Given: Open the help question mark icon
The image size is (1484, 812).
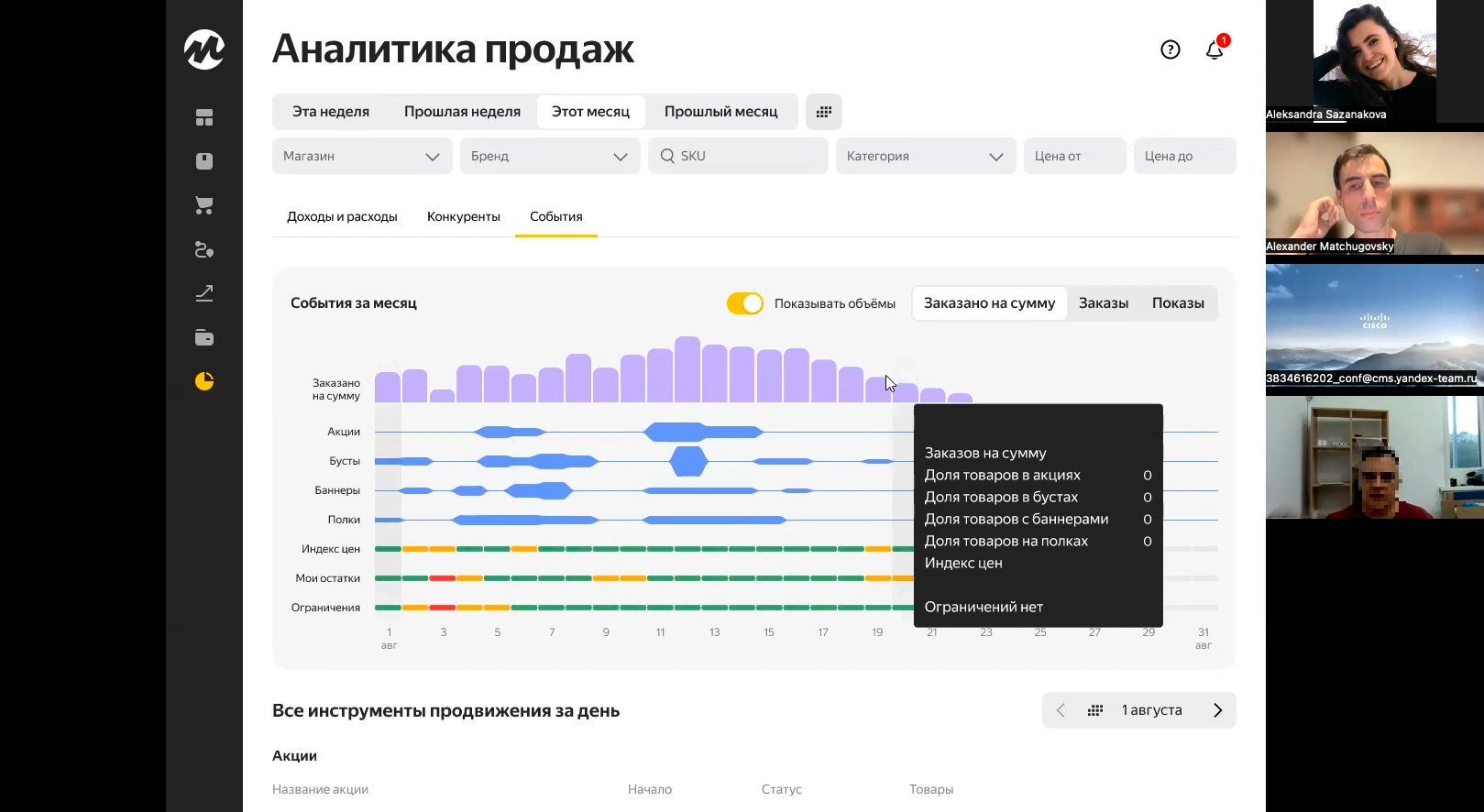Looking at the screenshot, I should (1171, 49).
